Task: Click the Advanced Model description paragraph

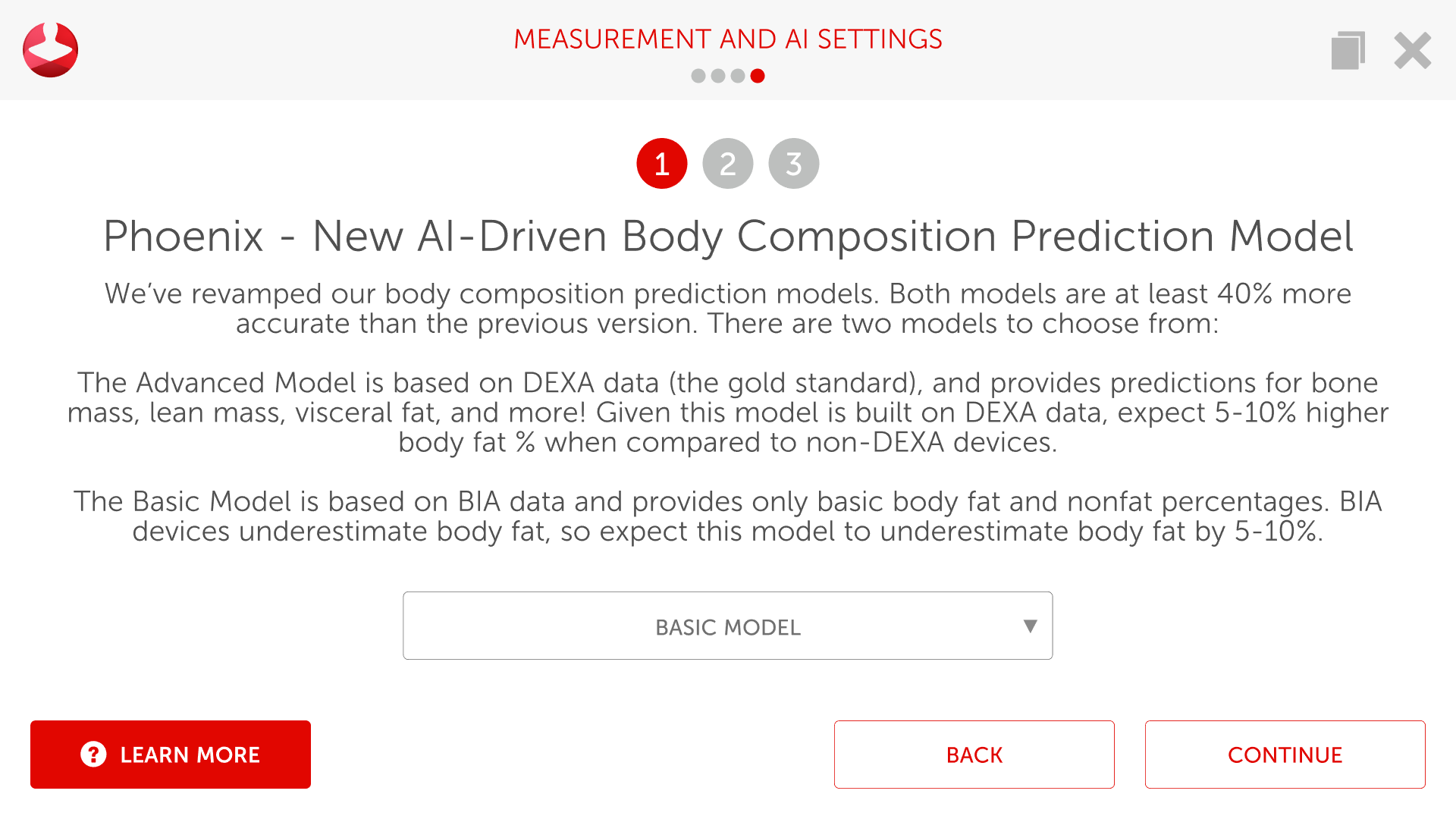Action: (x=728, y=413)
